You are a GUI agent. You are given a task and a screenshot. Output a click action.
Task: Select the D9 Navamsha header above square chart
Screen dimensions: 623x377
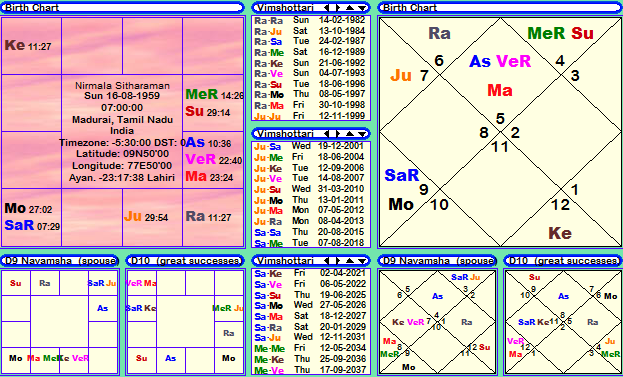60,261
